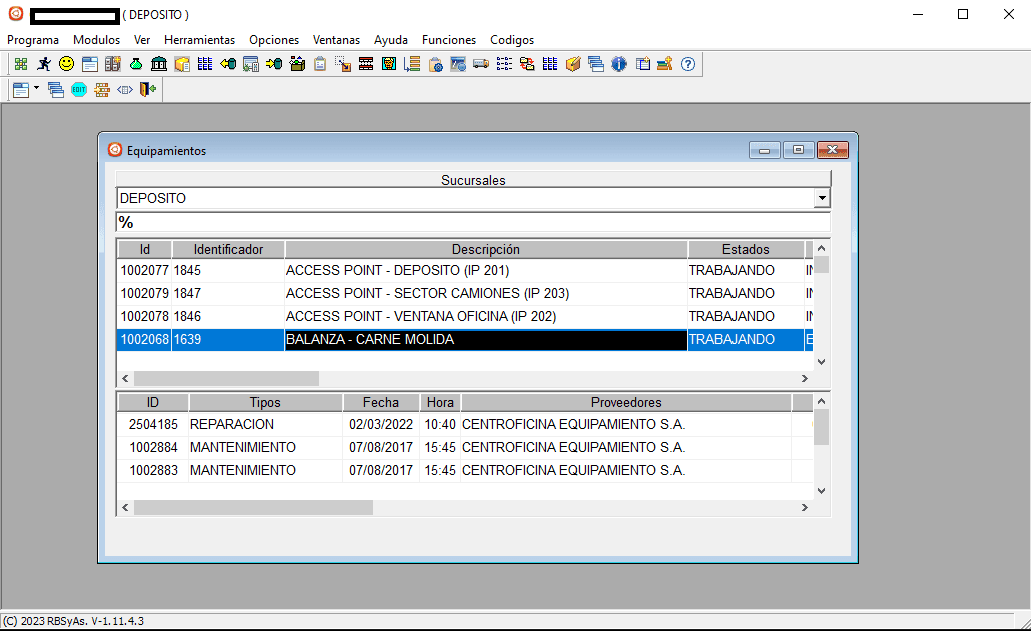Click the dotted selection arrow icon
1031x631 pixels.
tap(343, 64)
